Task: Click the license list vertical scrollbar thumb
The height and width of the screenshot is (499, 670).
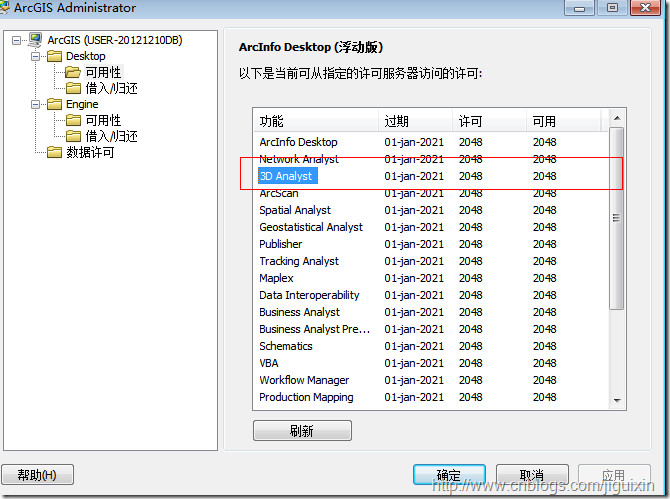Action: (x=616, y=218)
